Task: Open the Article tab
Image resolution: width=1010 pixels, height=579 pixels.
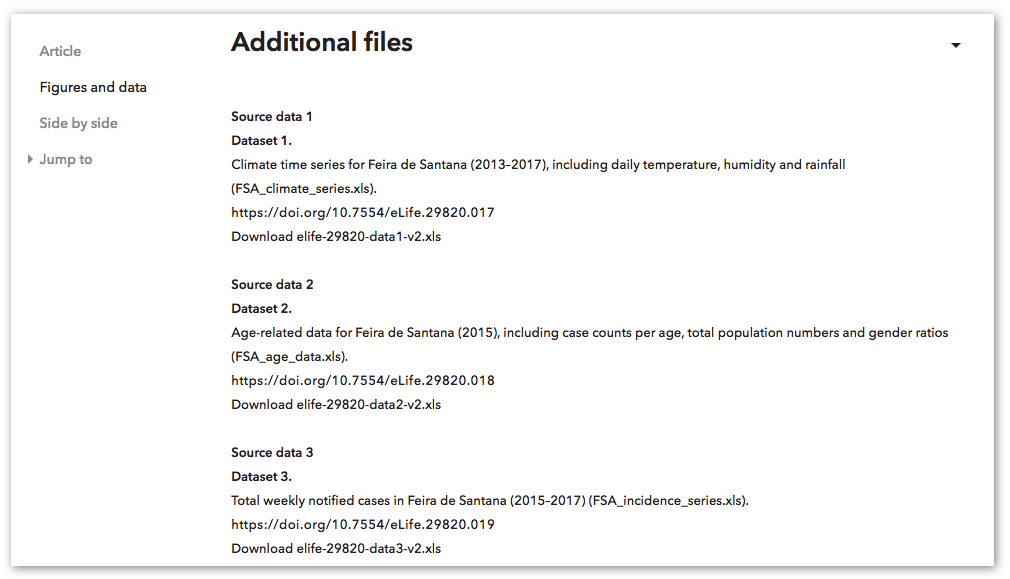Action: click(60, 51)
